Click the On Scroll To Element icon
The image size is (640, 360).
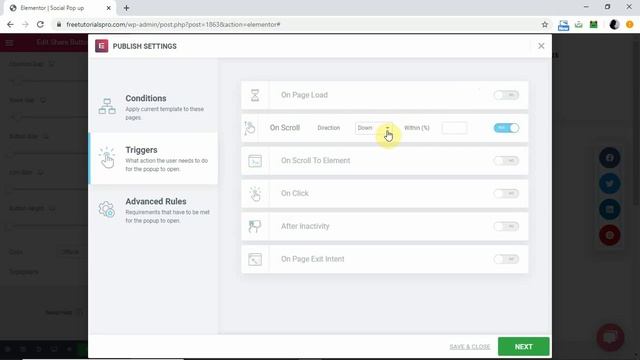tap(255, 161)
